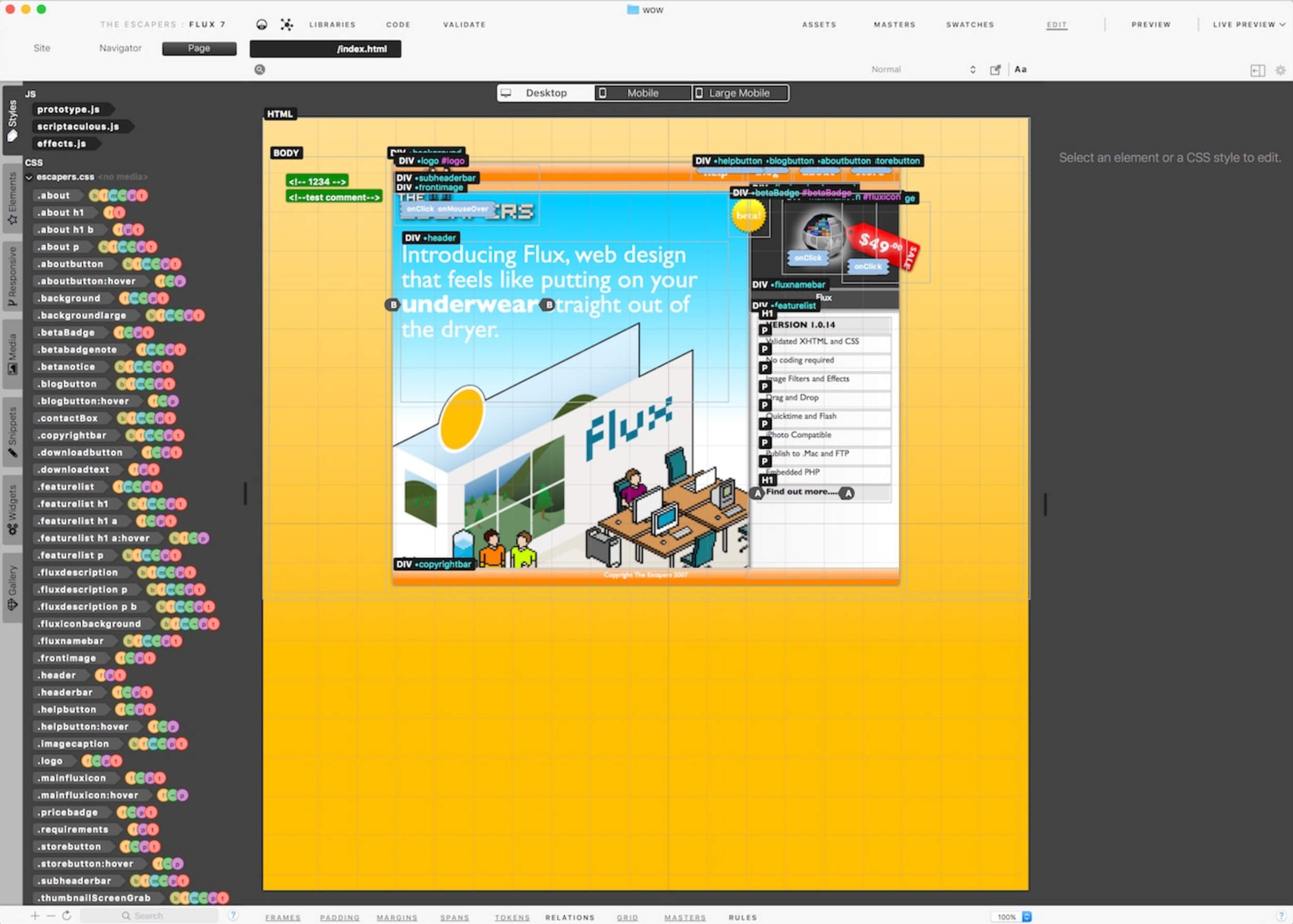Open the Swatches panel

(970, 24)
